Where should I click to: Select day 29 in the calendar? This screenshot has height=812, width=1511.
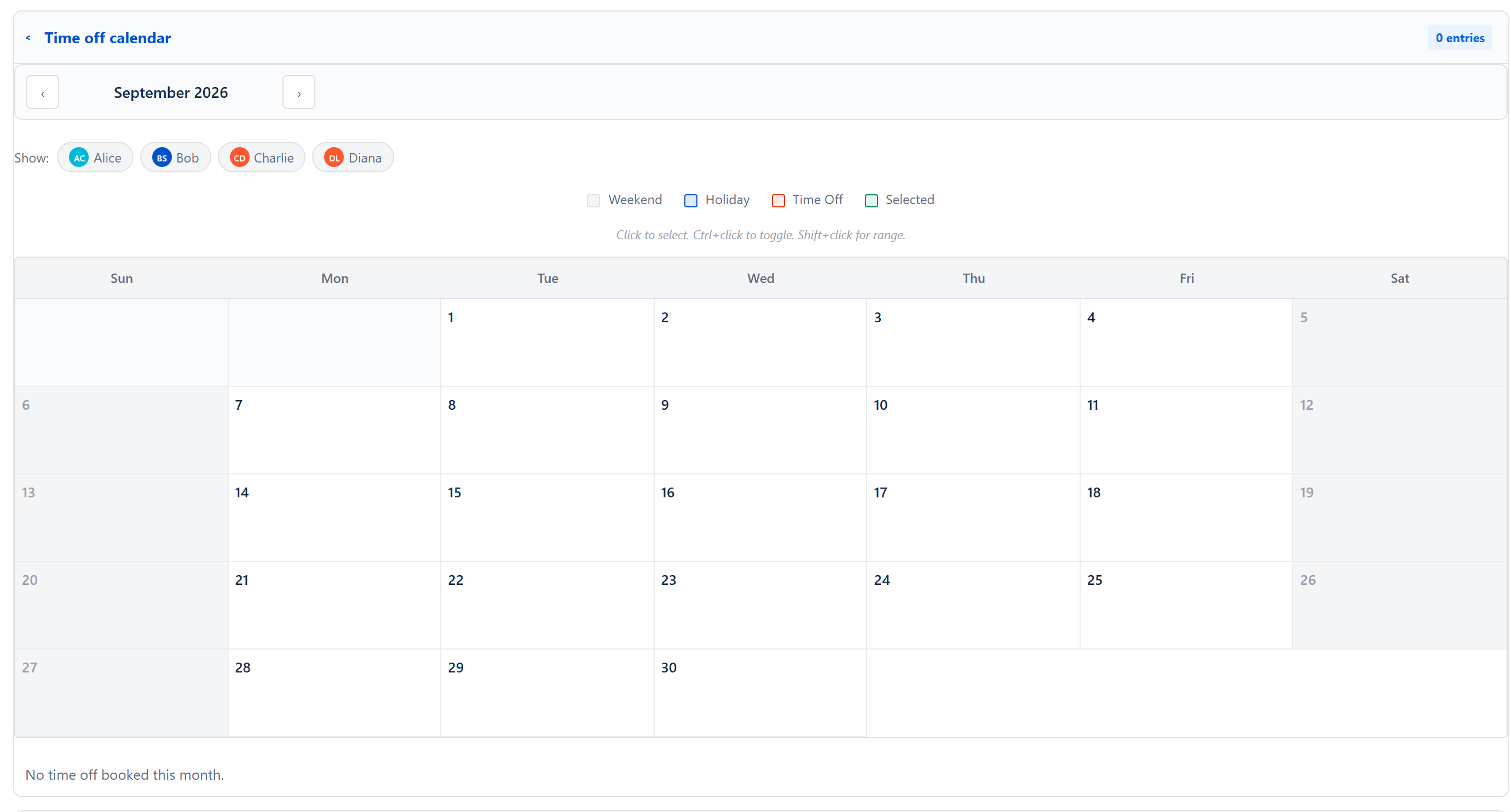click(547, 692)
